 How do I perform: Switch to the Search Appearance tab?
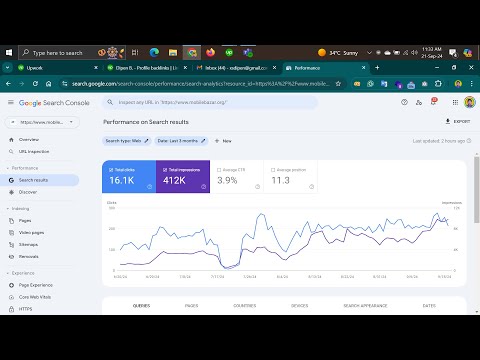365,306
